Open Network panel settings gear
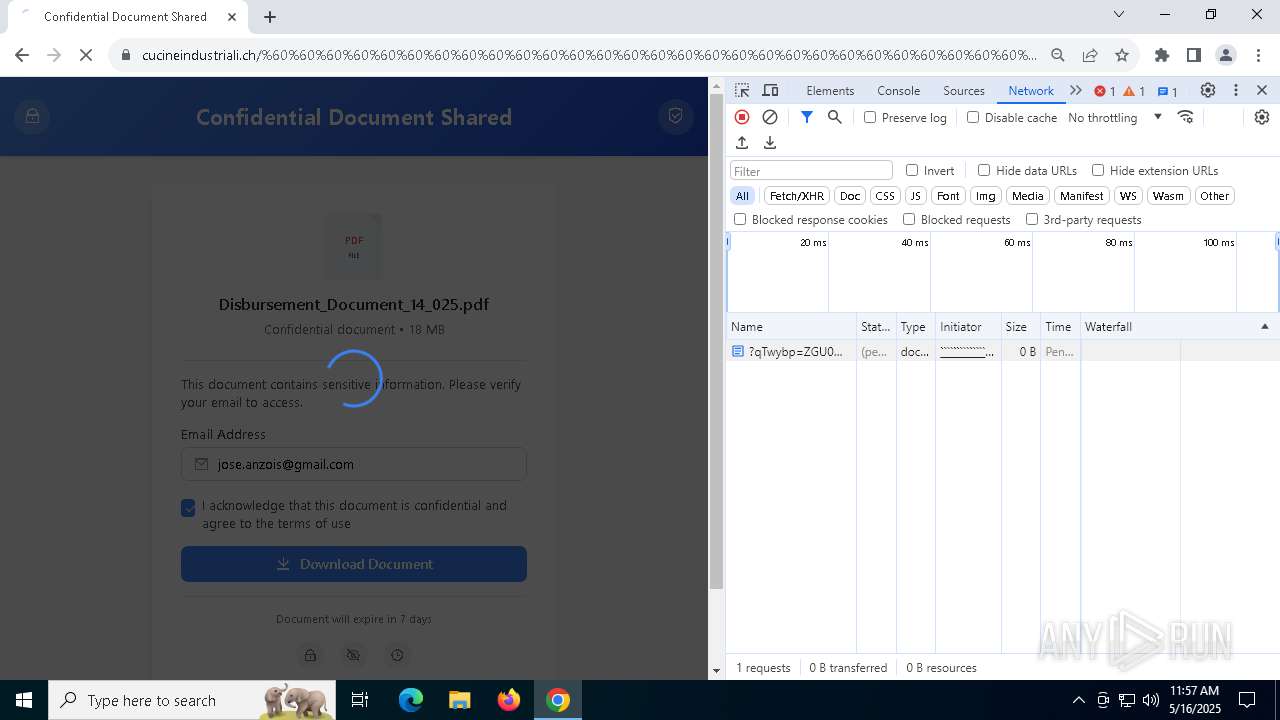This screenshot has height=720, width=1280. point(1262,117)
